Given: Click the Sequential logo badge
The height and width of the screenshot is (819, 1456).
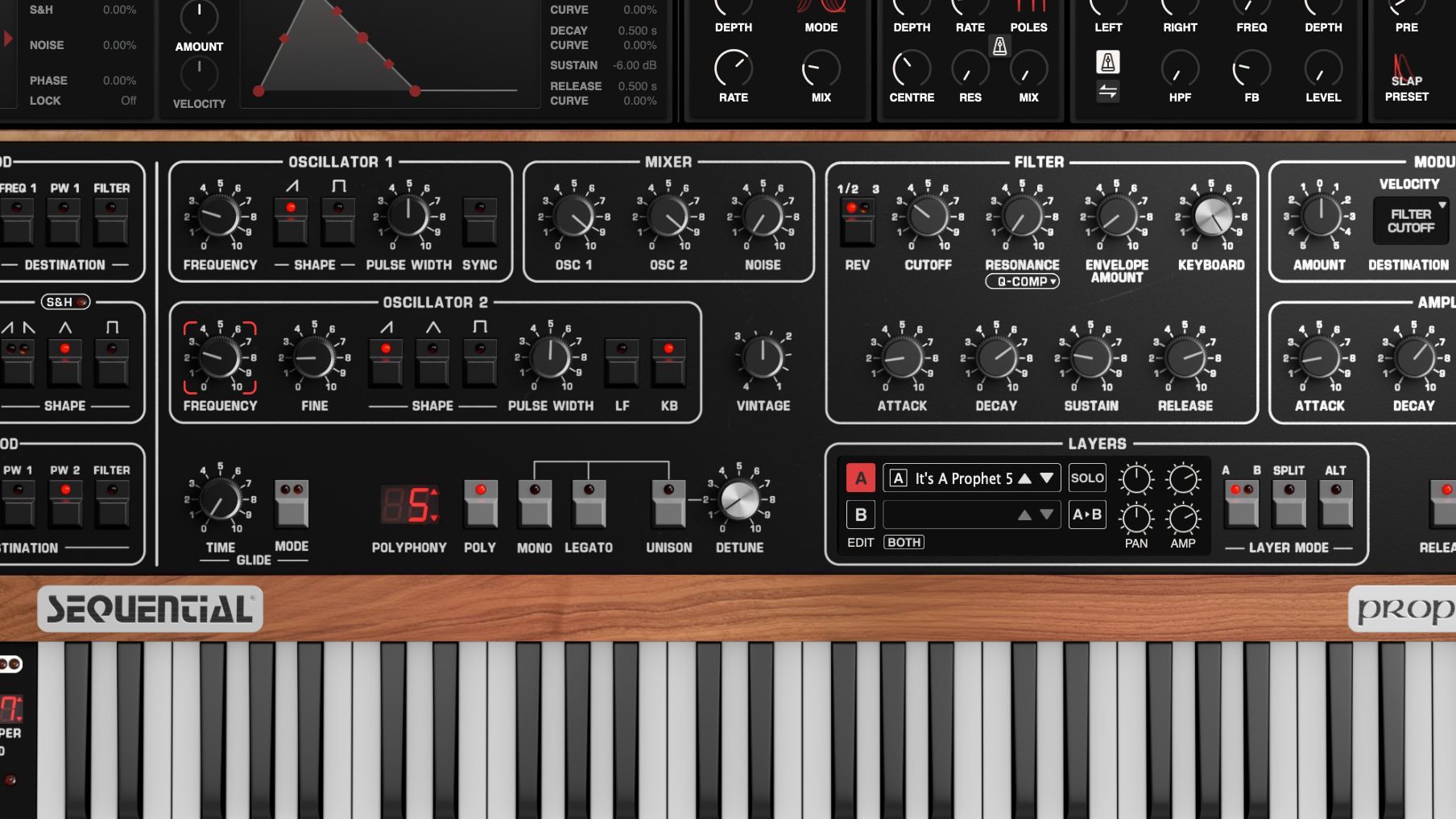Looking at the screenshot, I should 150,609.
